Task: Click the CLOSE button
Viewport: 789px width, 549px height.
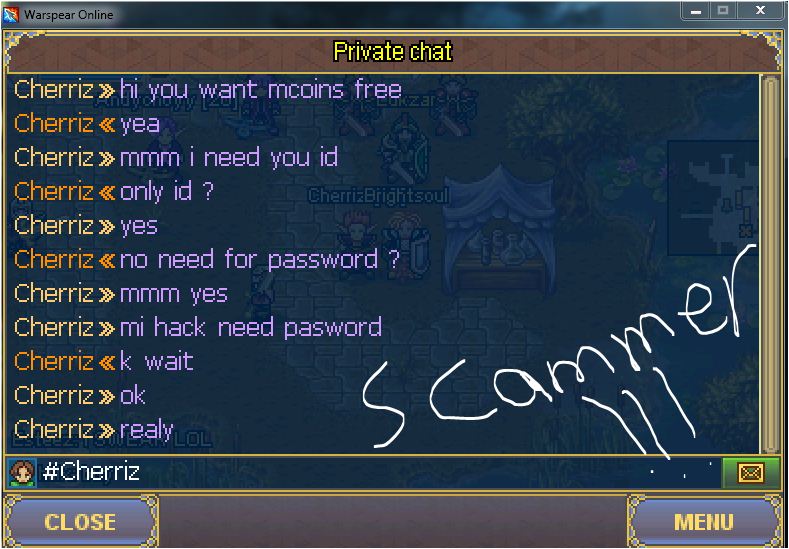Action: [x=80, y=521]
